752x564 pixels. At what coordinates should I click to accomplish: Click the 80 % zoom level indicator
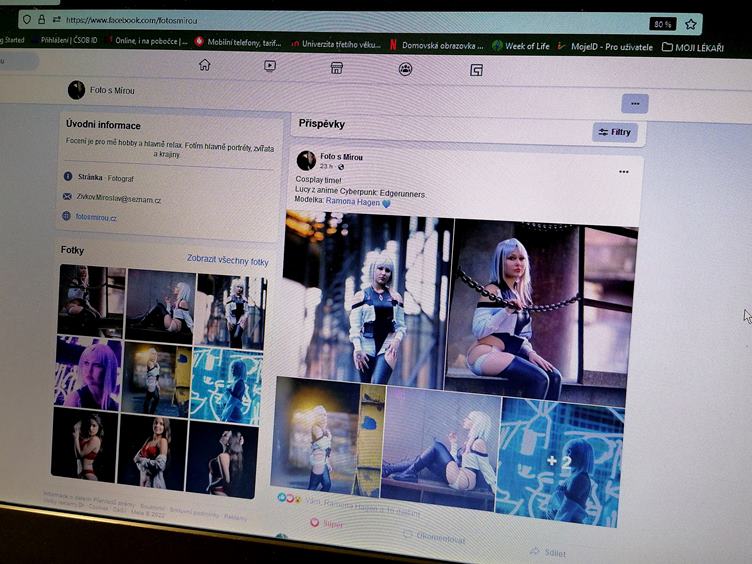(662, 24)
